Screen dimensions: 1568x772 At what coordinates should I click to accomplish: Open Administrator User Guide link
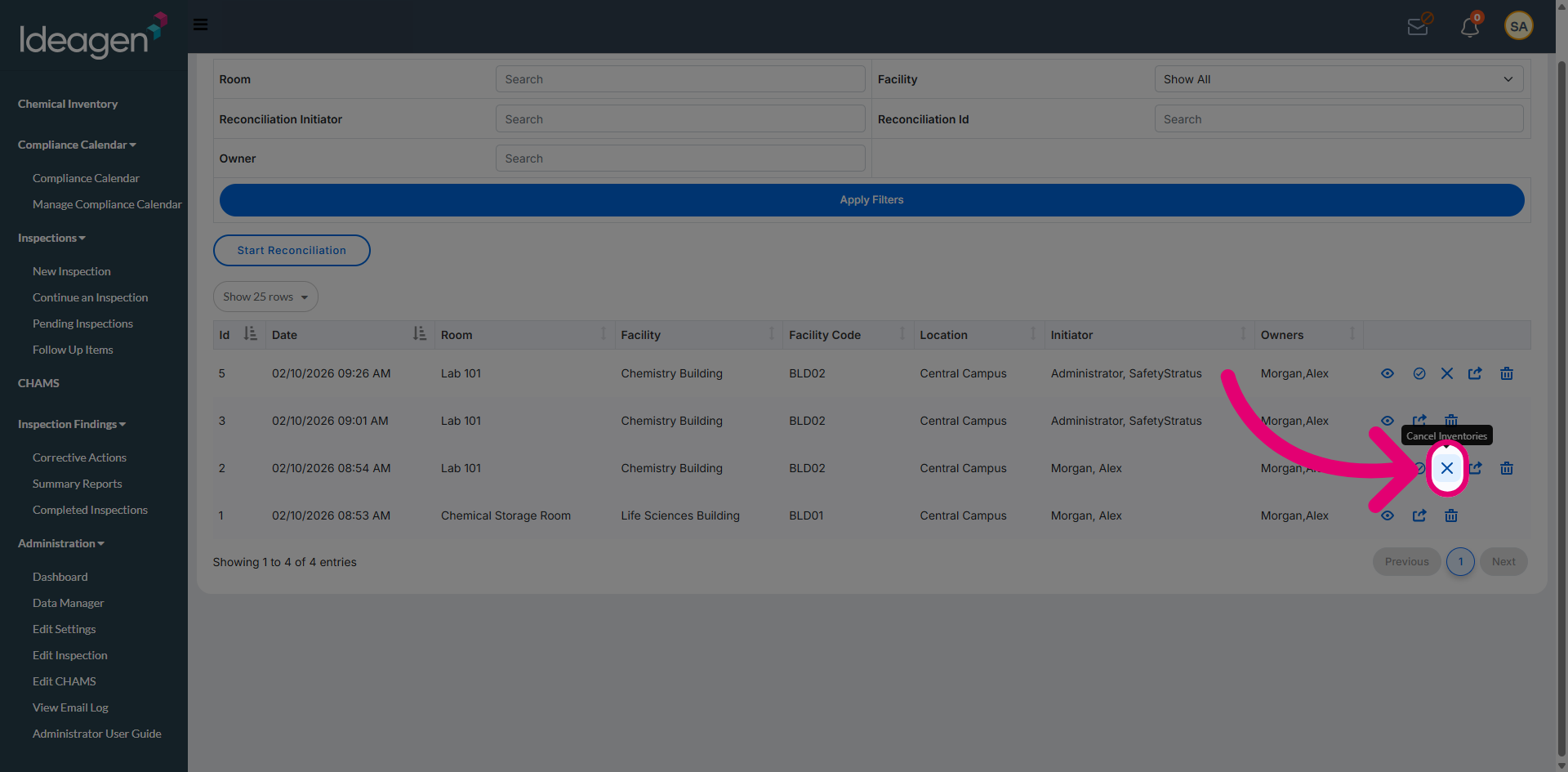(97, 734)
